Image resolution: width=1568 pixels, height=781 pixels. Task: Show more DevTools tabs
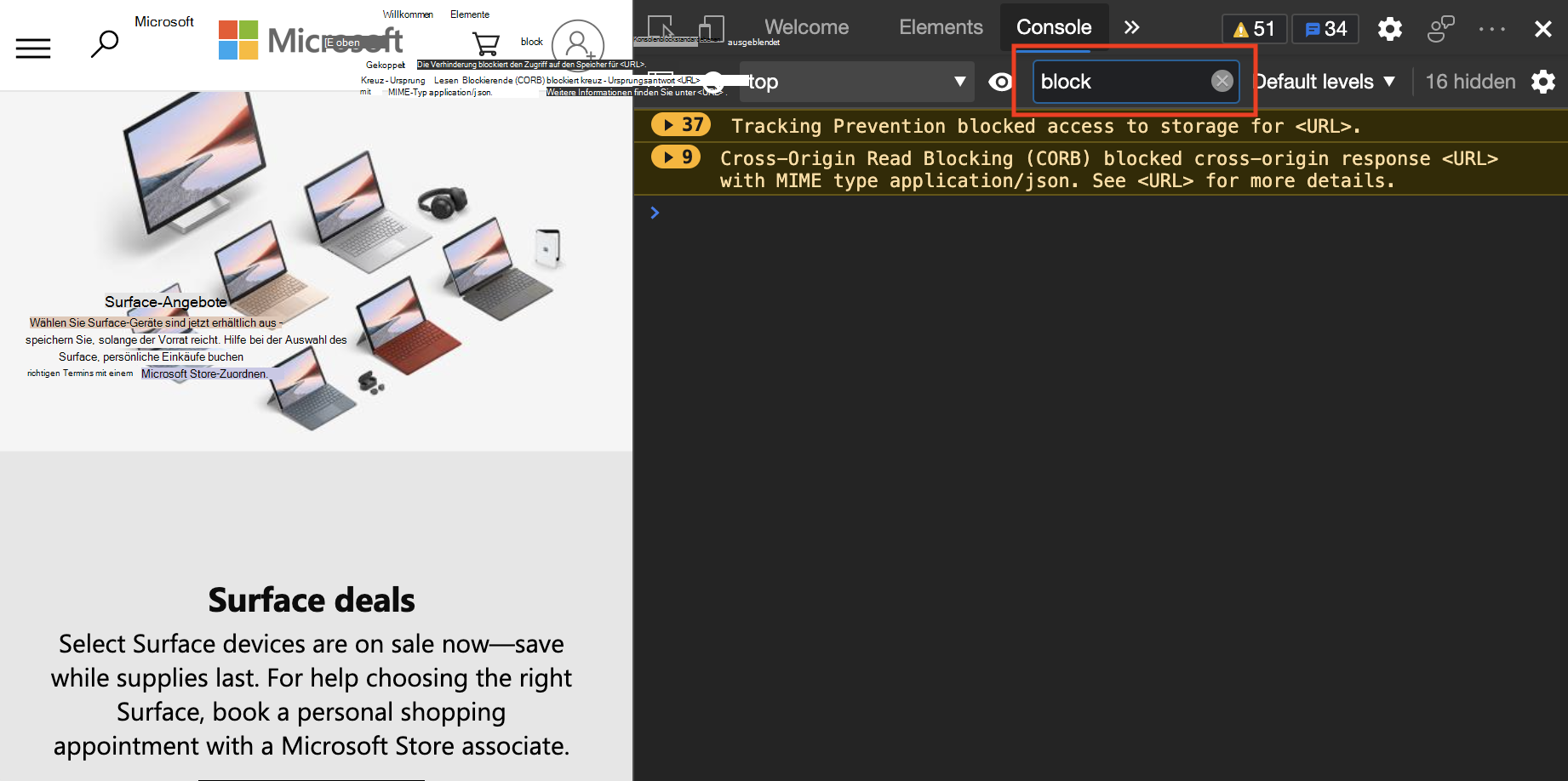[1131, 27]
